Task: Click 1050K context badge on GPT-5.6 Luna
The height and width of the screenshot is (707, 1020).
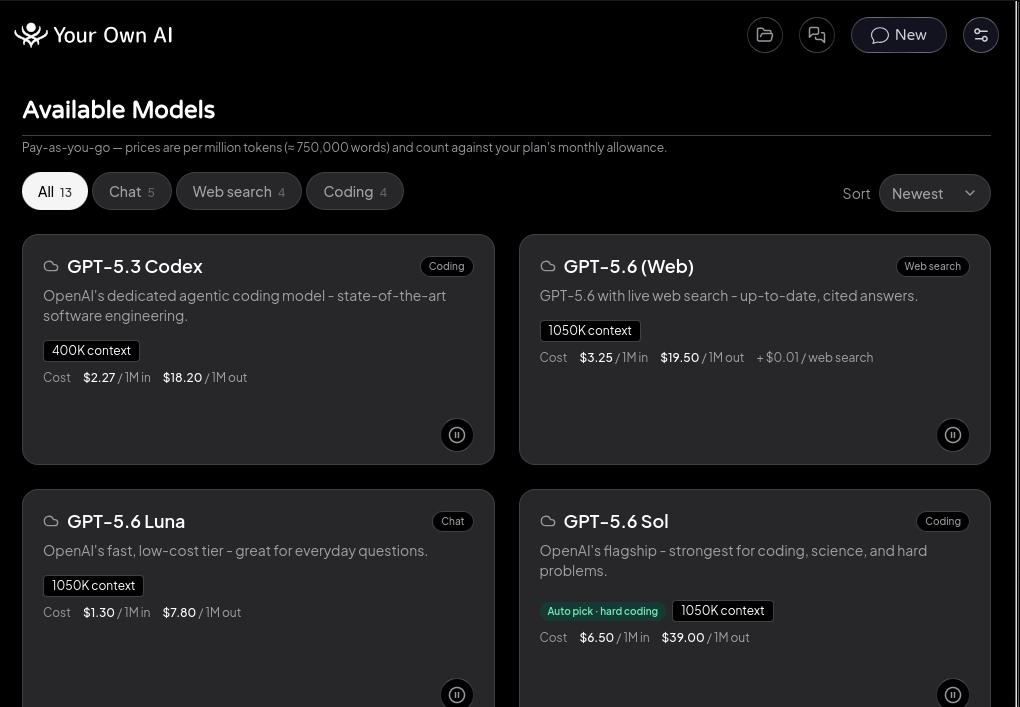Action: [93, 585]
